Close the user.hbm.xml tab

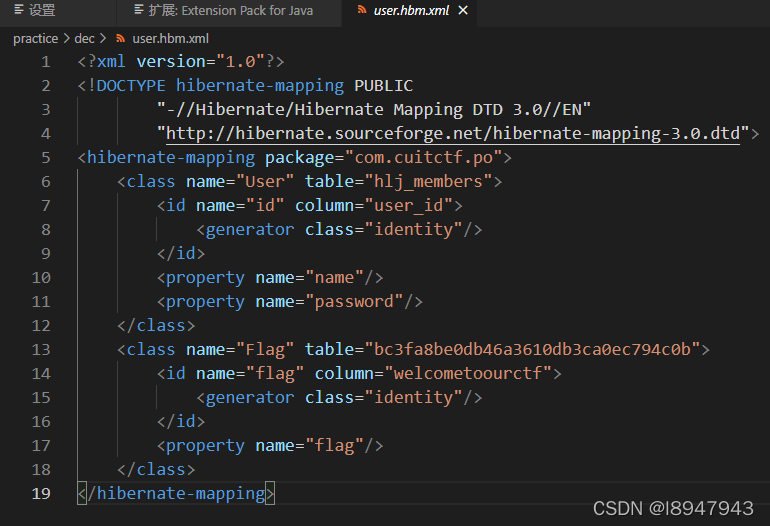(x=463, y=10)
